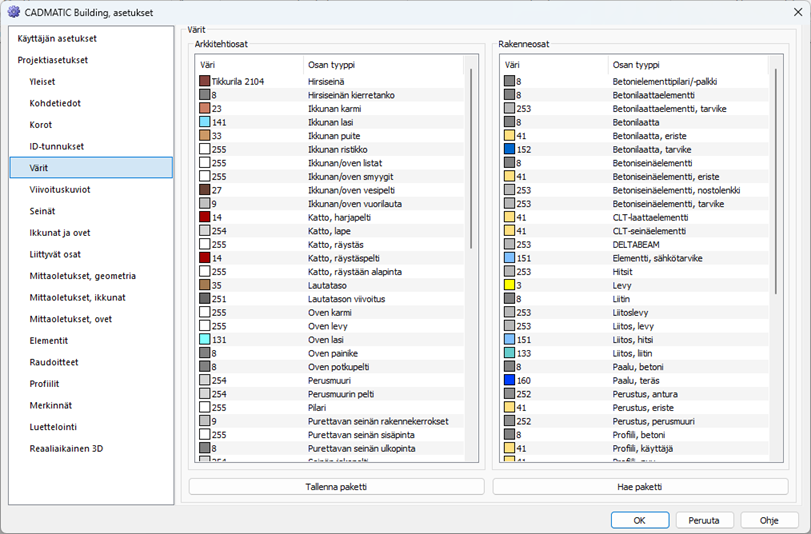Select Käyttäjän asetukset in the sidebar
Screen dimensions: 811x534
point(57,38)
